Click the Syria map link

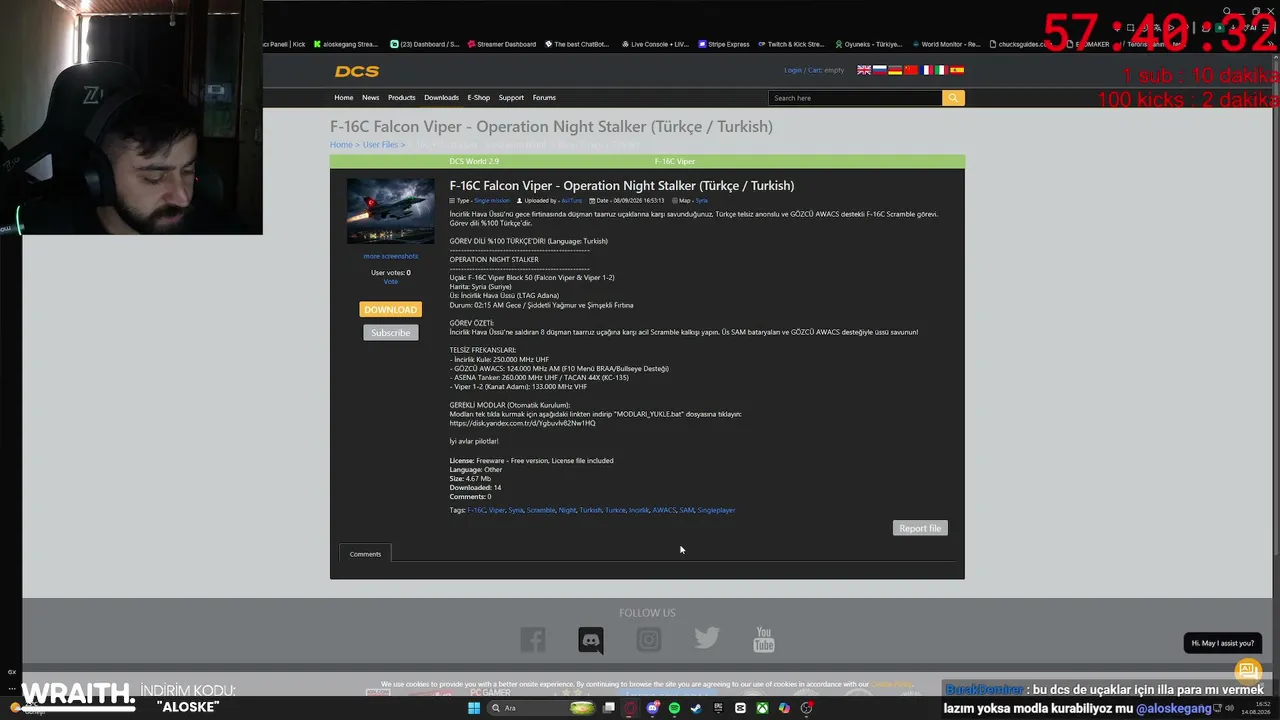pos(701,201)
